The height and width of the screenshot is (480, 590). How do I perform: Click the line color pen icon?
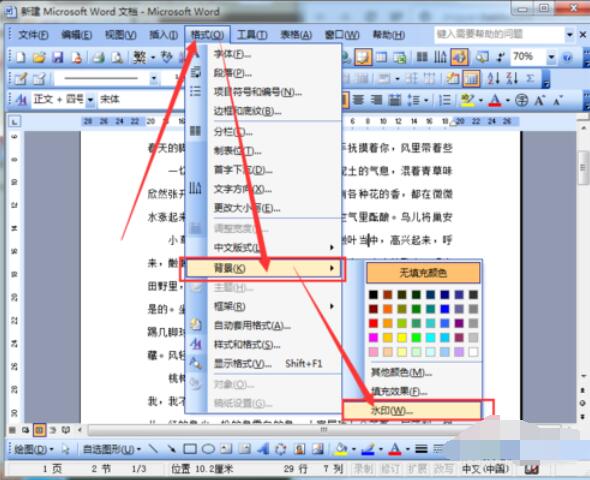[x=368, y=448]
